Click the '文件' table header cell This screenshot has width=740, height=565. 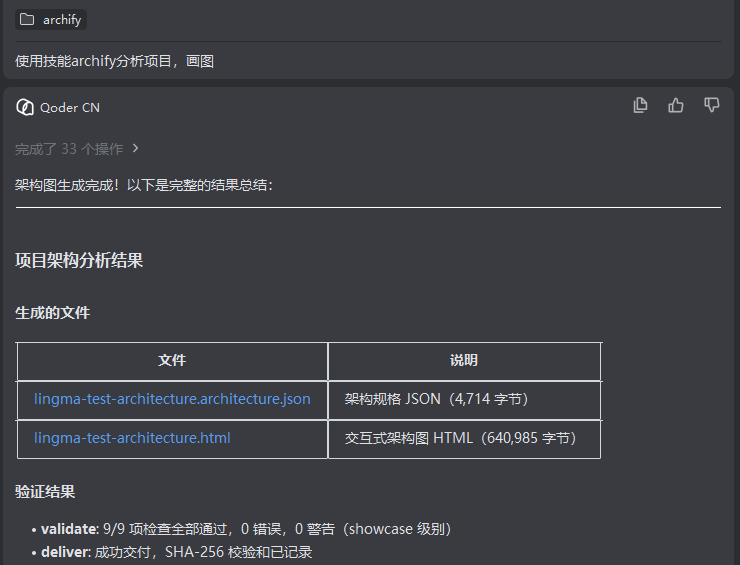pyautogui.click(x=172, y=361)
